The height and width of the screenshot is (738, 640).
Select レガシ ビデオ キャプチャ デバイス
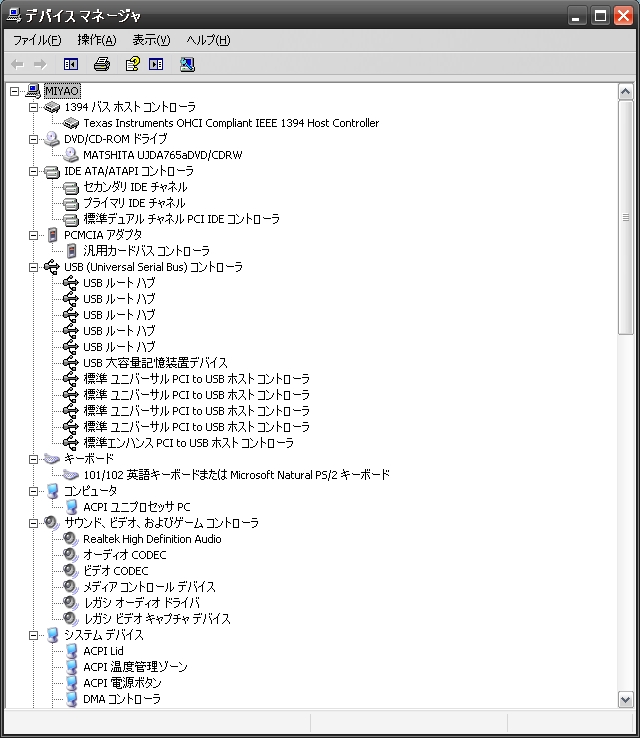point(157,619)
